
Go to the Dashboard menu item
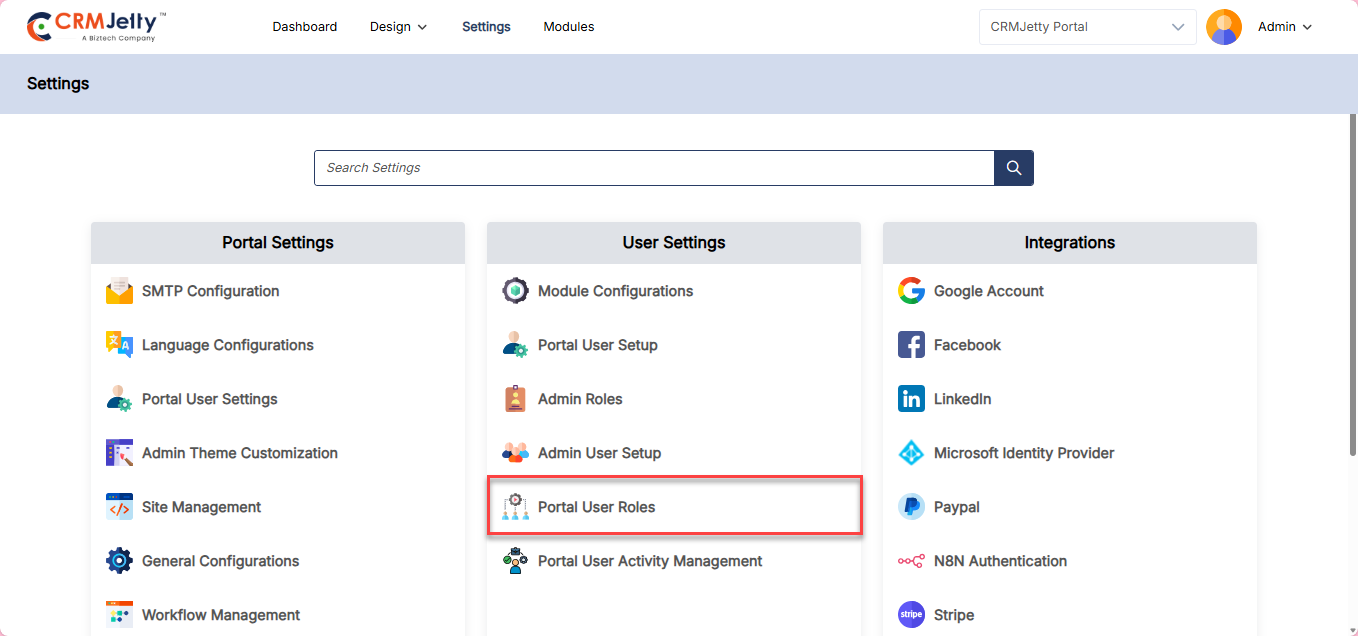(304, 27)
